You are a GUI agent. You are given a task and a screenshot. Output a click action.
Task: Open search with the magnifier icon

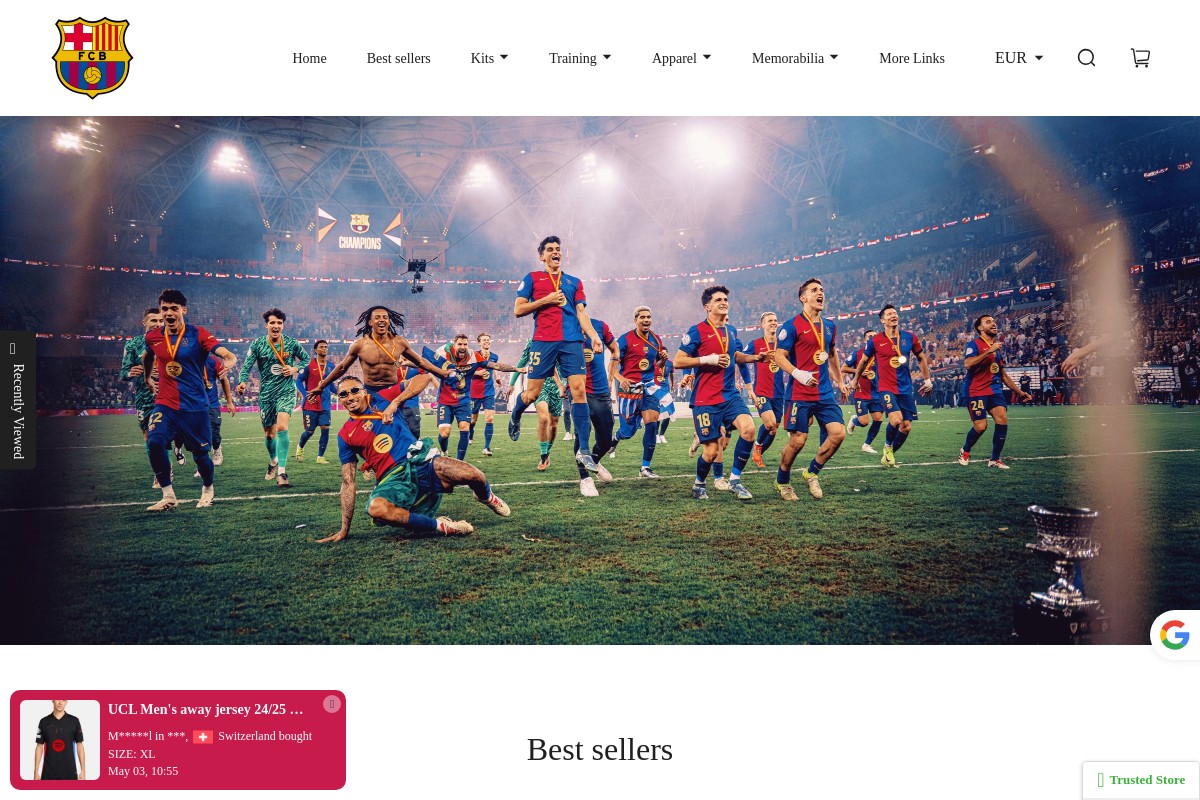click(x=1086, y=58)
